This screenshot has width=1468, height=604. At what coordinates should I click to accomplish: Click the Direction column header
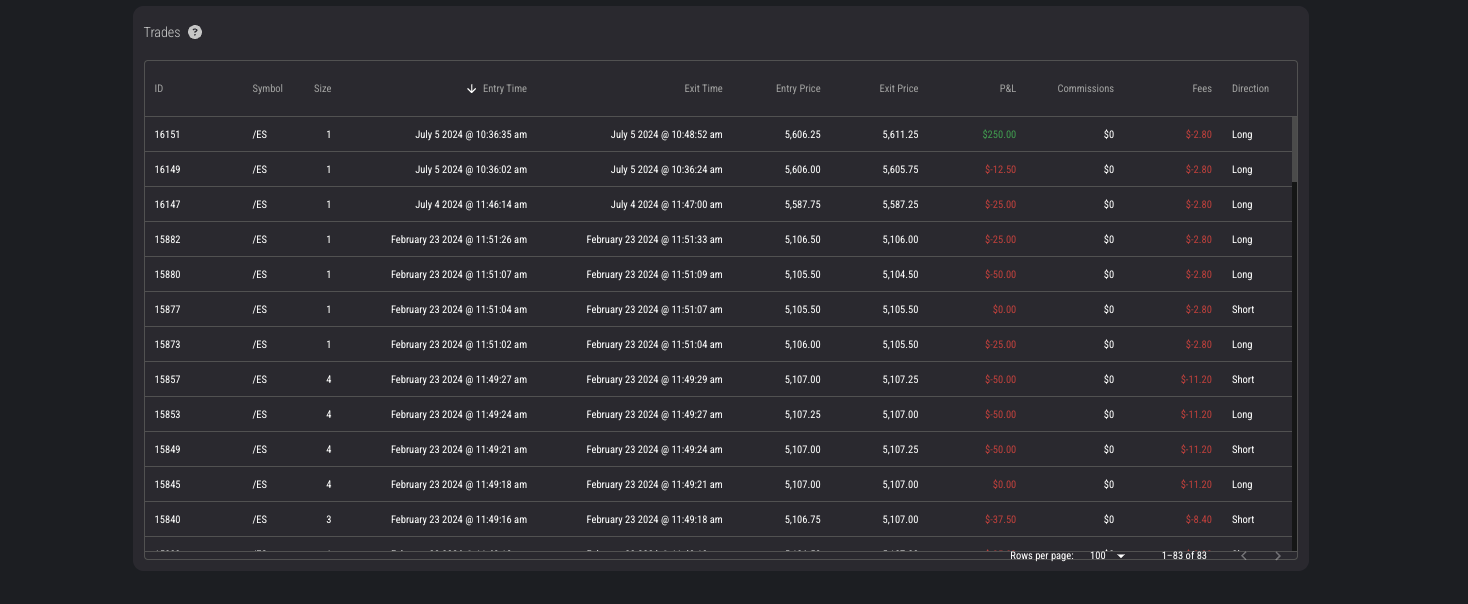tap(1250, 89)
